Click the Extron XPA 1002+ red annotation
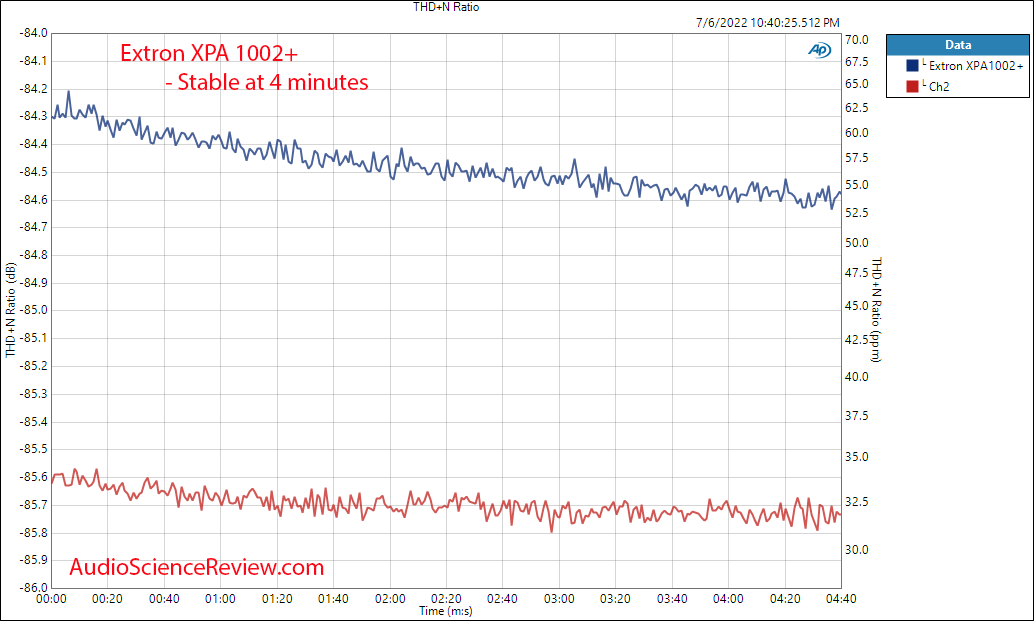 click(209, 53)
